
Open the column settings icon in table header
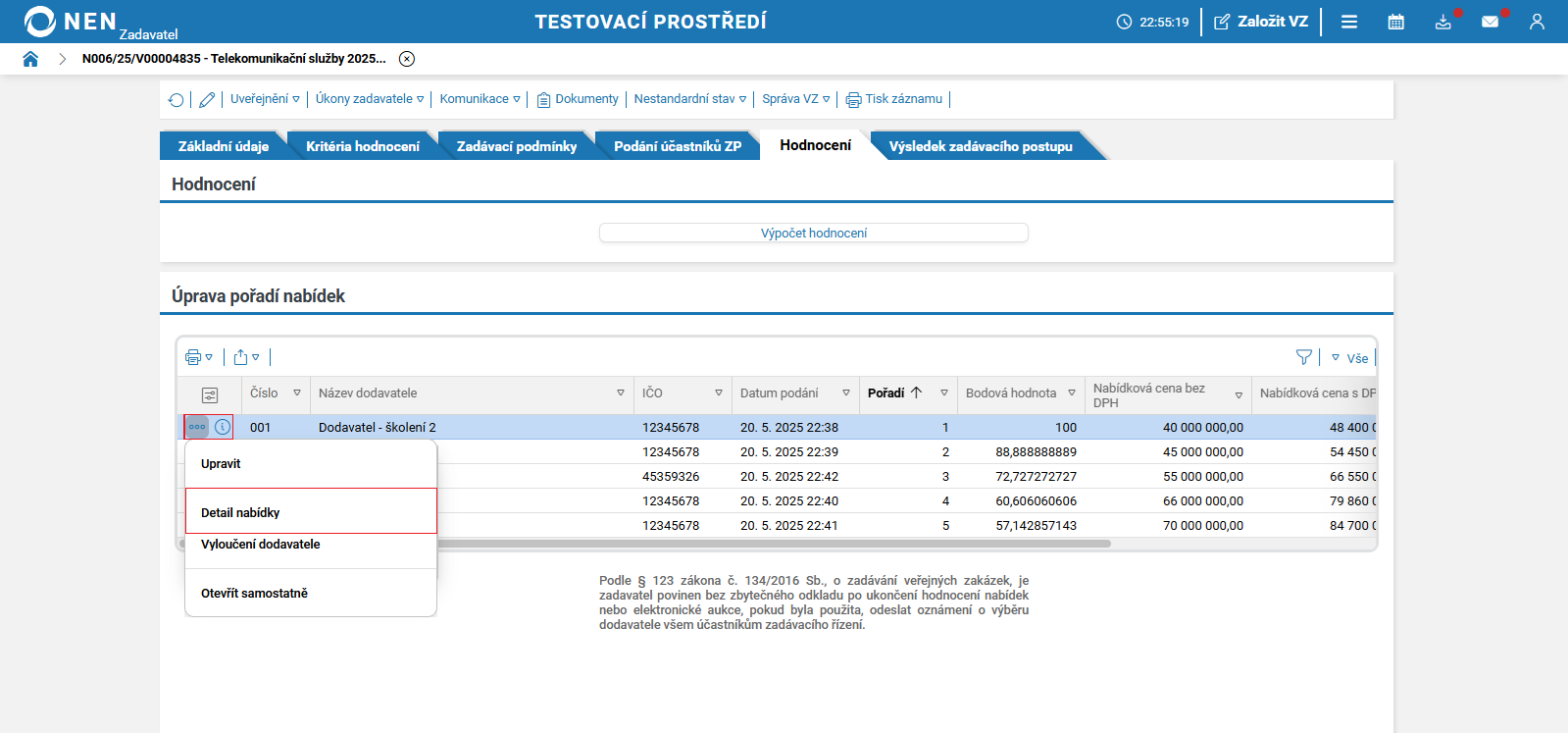tap(210, 394)
